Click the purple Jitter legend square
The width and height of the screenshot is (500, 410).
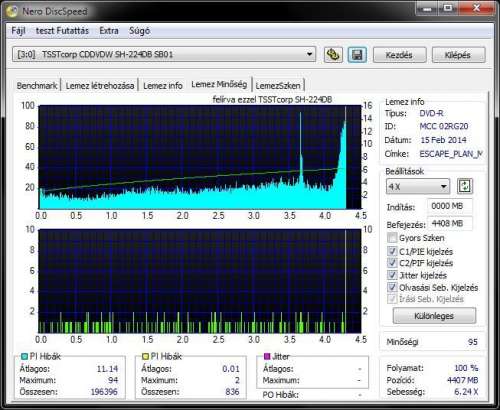[x=267, y=356]
